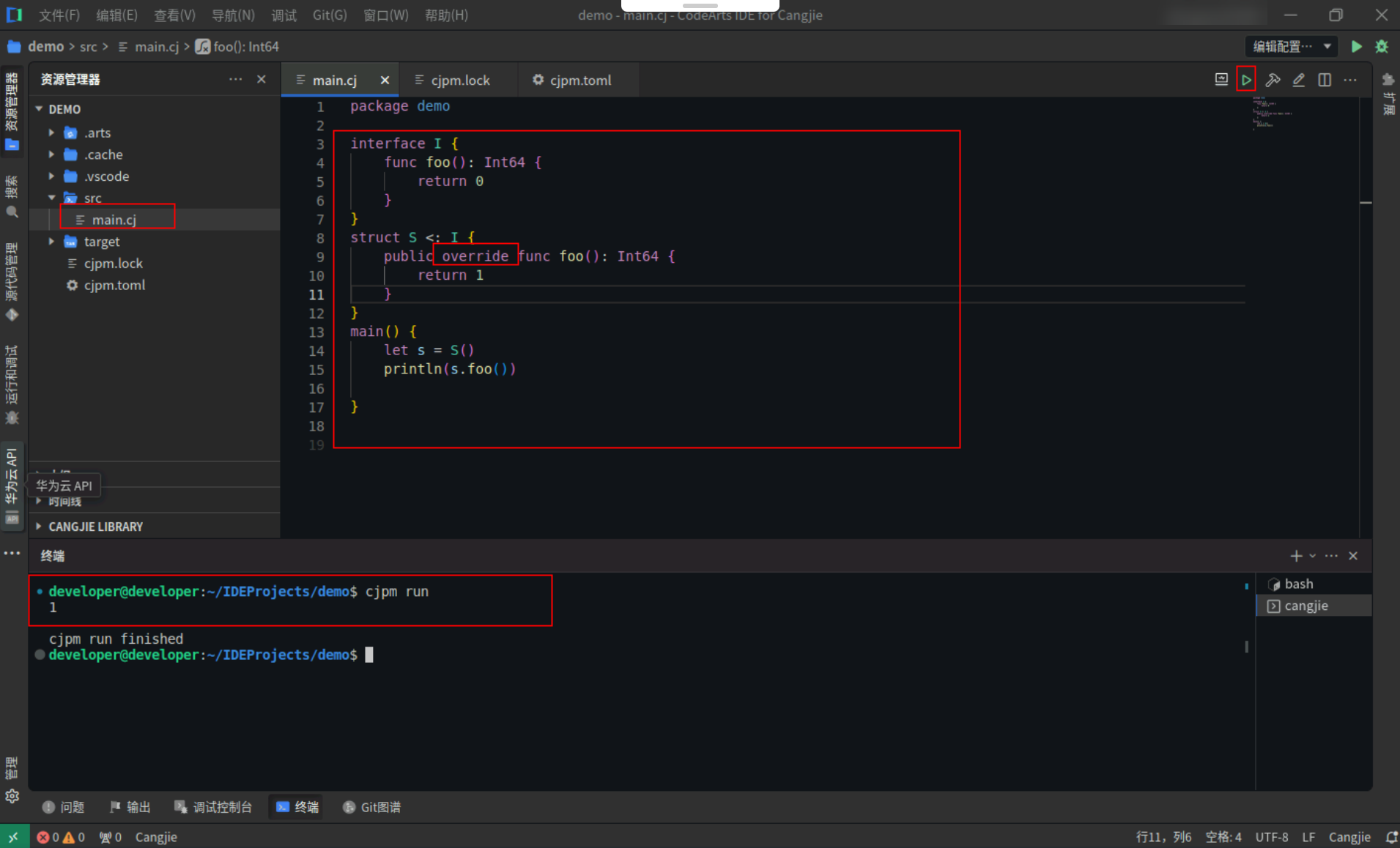Click the remote connection status bar icon

(x=13, y=837)
